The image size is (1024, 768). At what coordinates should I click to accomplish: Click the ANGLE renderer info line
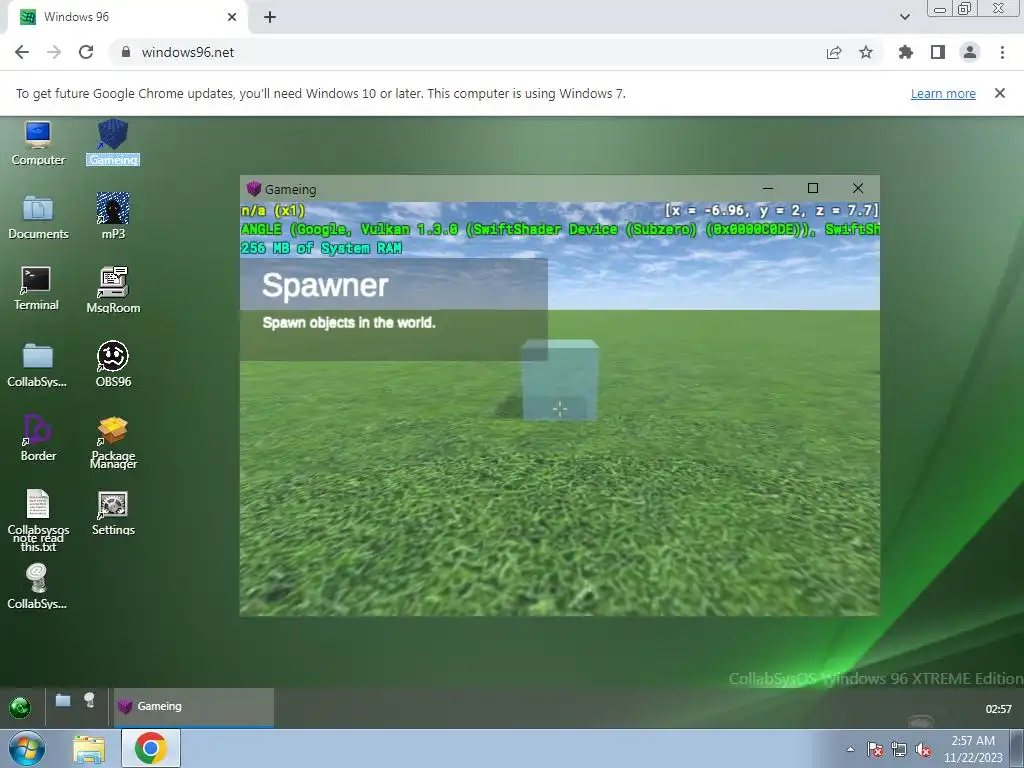point(560,229)
